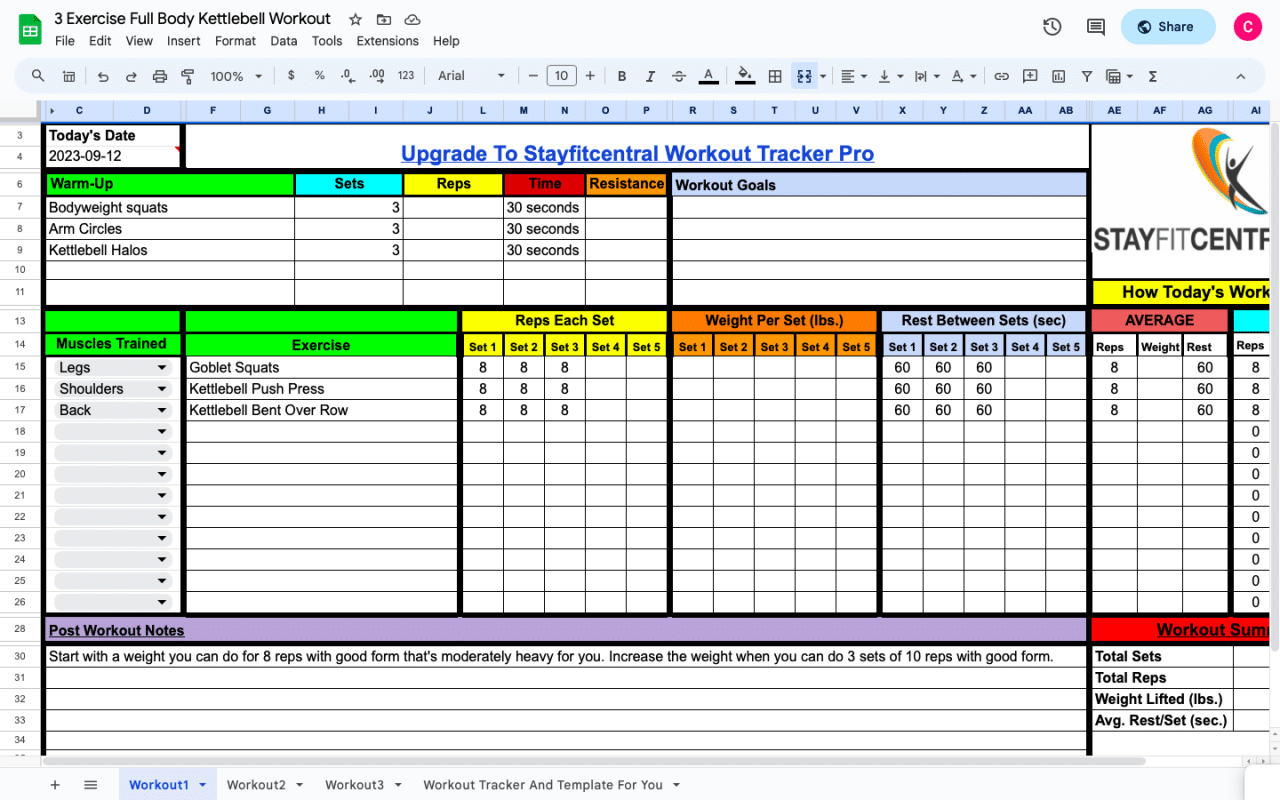Open the fill color picker
Image resolution: width=1280 pixels, height=800 pixels.
click(x=744, y=76)
